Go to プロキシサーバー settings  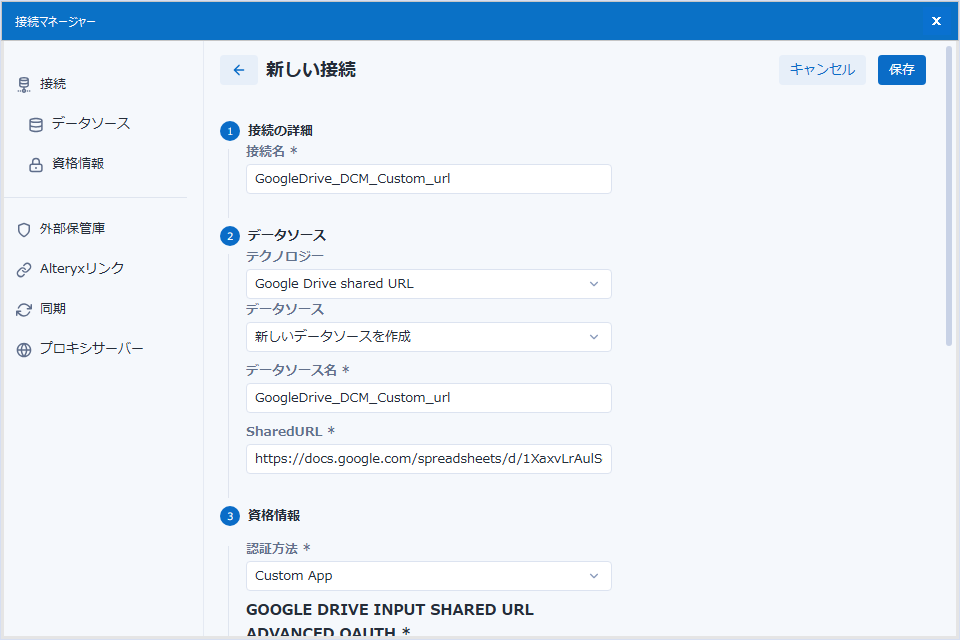(91, 349)
